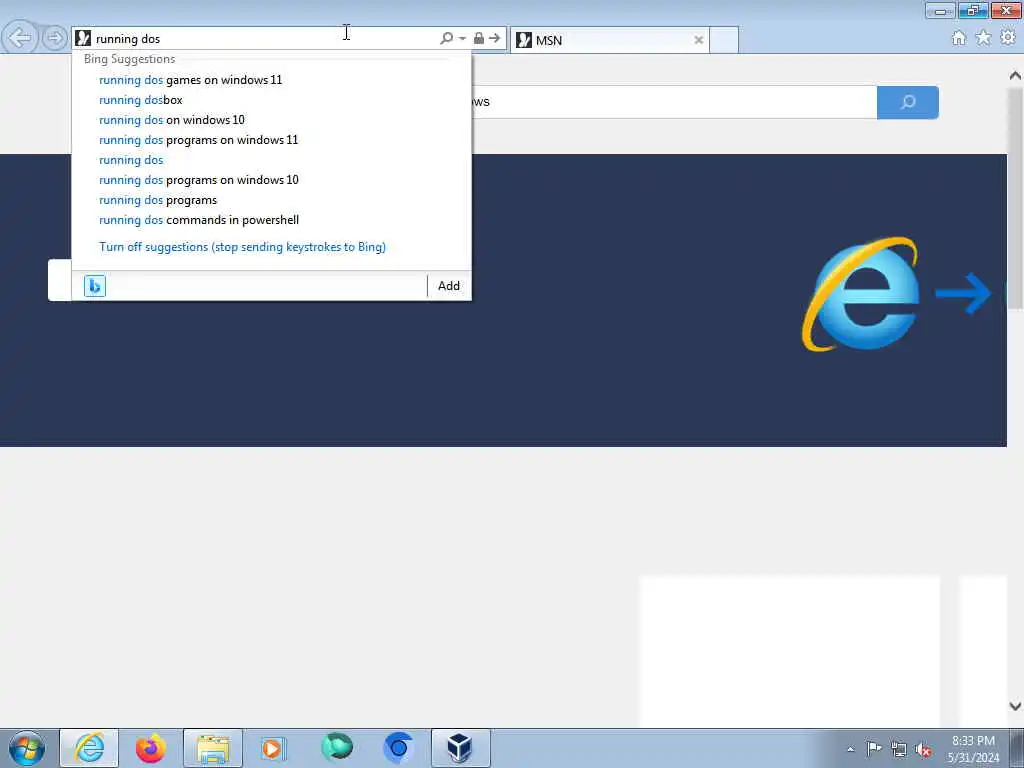
Task: Open Windows Explorer from the taskbar
Action: 213,748
